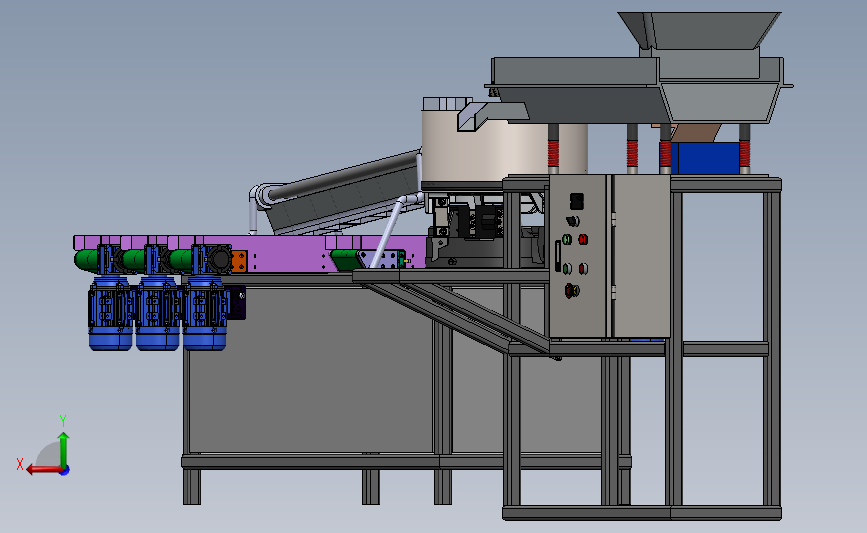867x533 pixels.
Task: Select upper red push button on control cabinet
Action: 583,239
